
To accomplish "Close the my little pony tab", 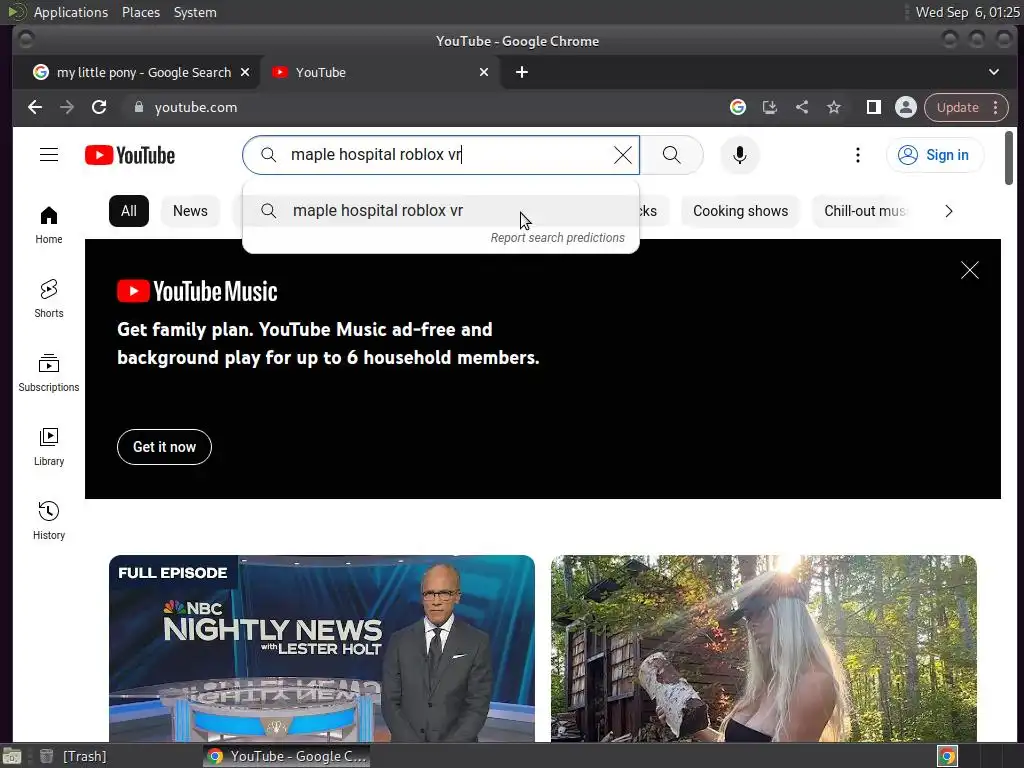I will [245, 72].
